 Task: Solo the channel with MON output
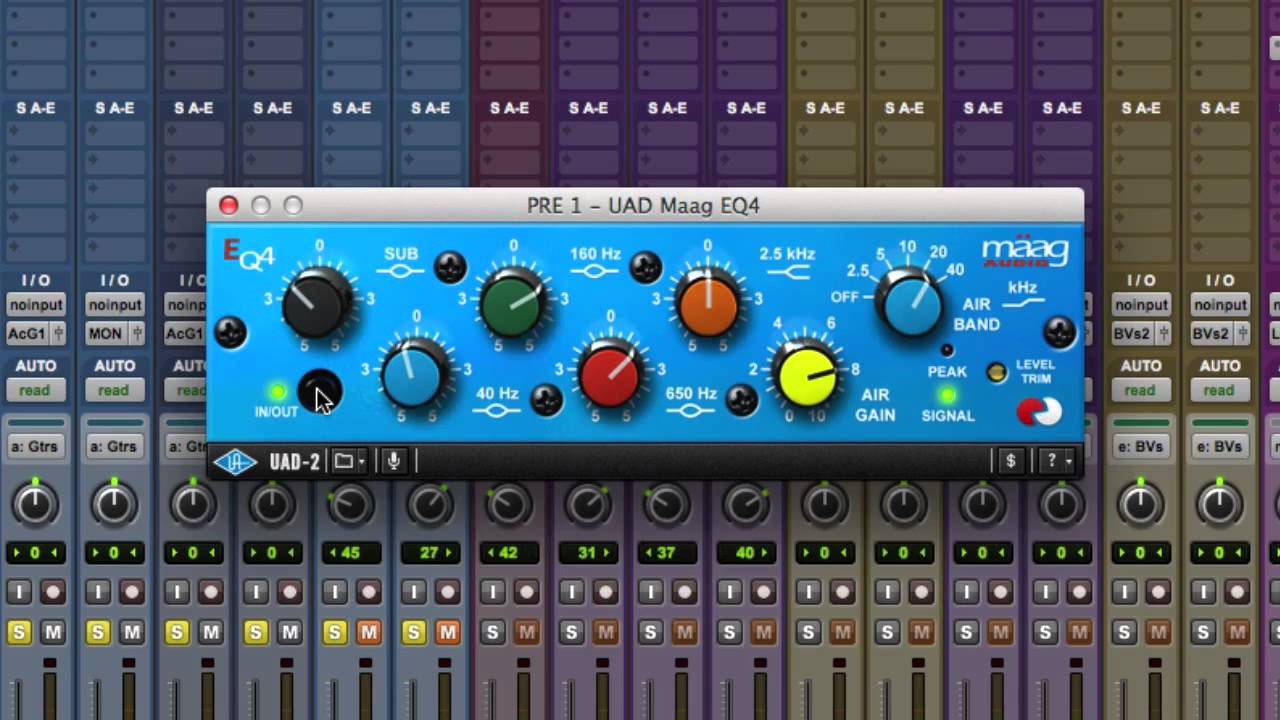pos(98,632)
